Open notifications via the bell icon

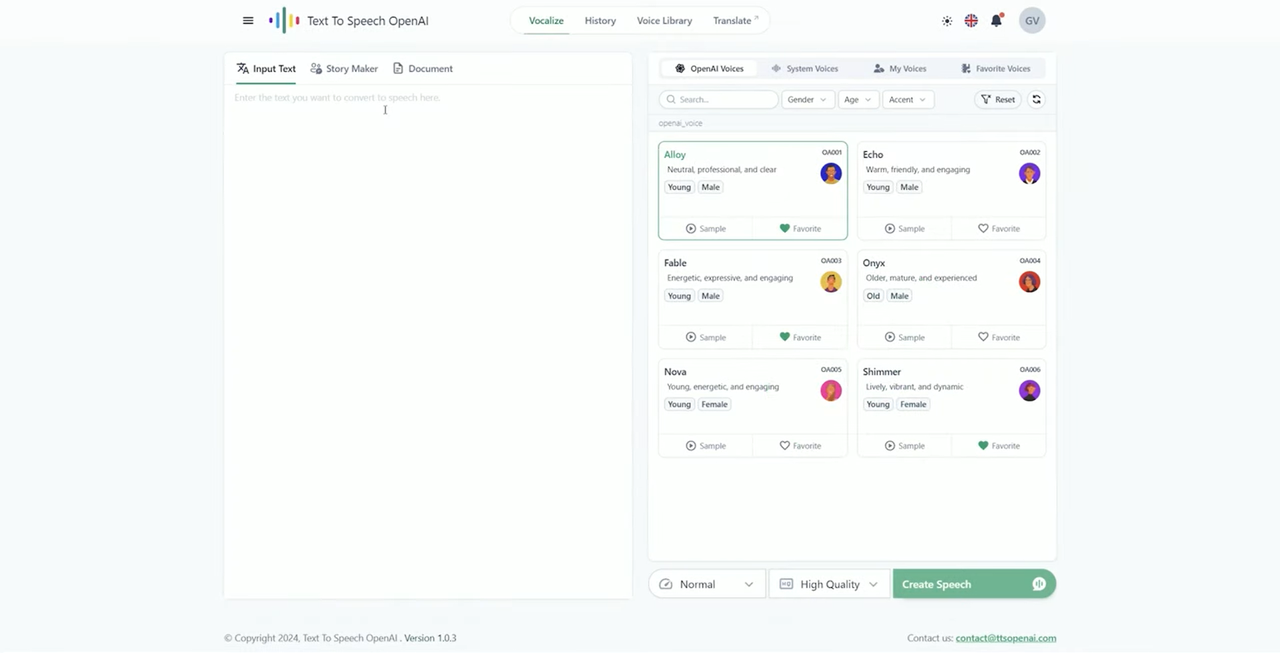coord(996,20)
